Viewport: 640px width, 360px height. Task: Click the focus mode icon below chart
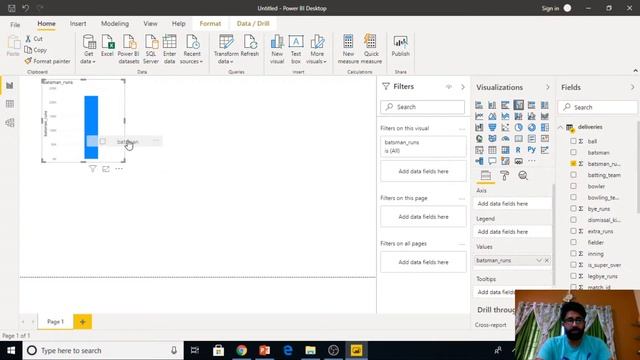pyautogui.click(x=106, y=169)
